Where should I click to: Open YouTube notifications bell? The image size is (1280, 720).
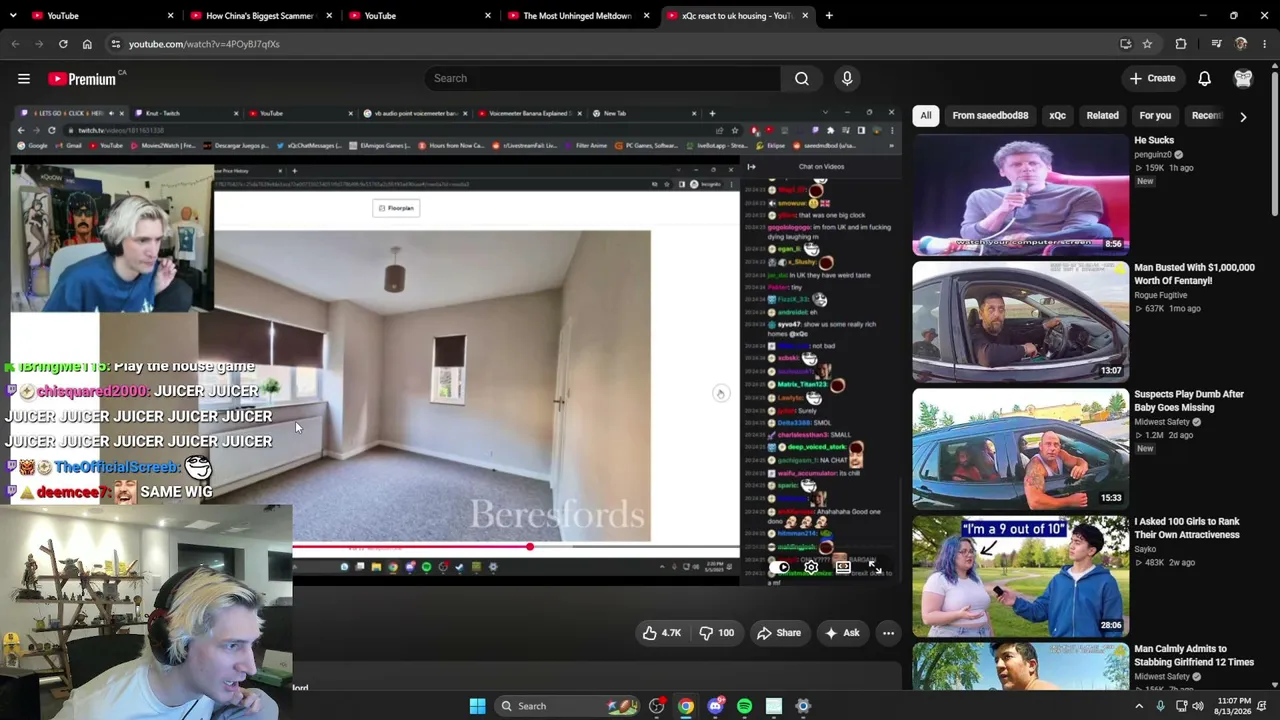tap(1205, 78)
